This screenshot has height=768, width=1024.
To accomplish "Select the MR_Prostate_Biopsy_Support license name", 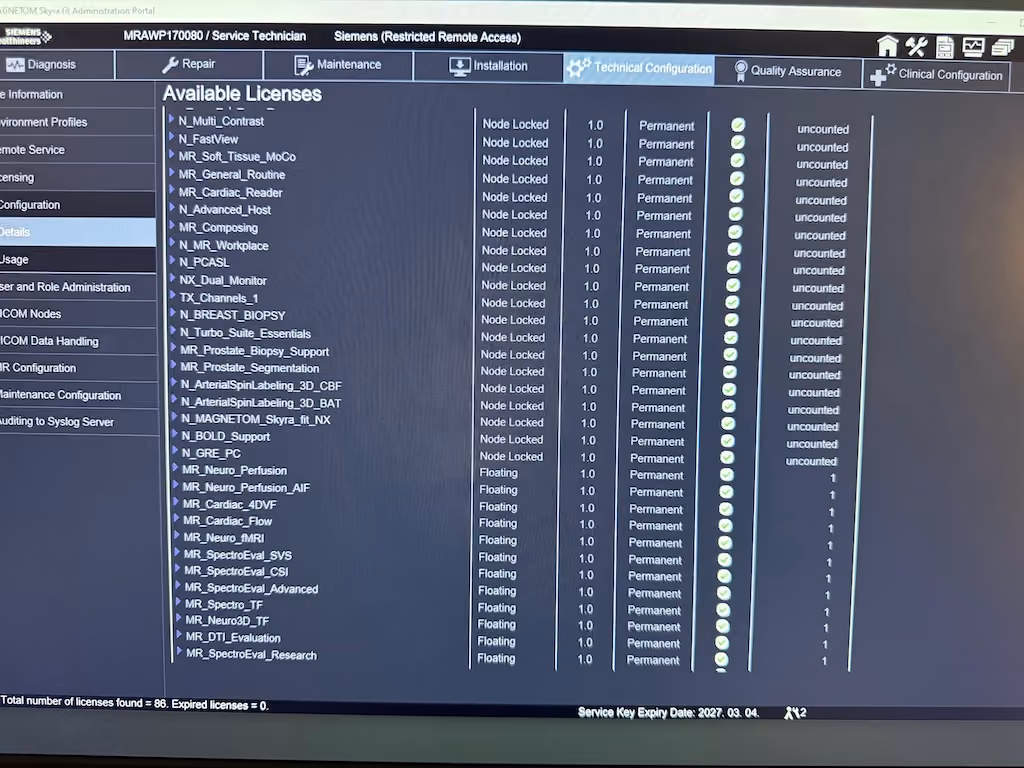I will 255,351.
